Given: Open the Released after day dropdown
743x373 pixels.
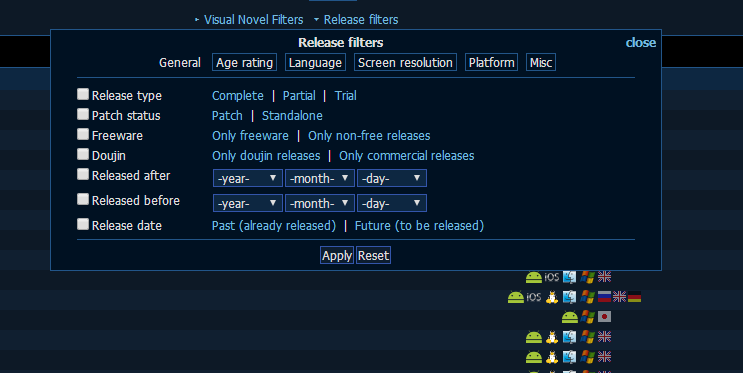Looking at the screenshot, I should pos(392,178).
